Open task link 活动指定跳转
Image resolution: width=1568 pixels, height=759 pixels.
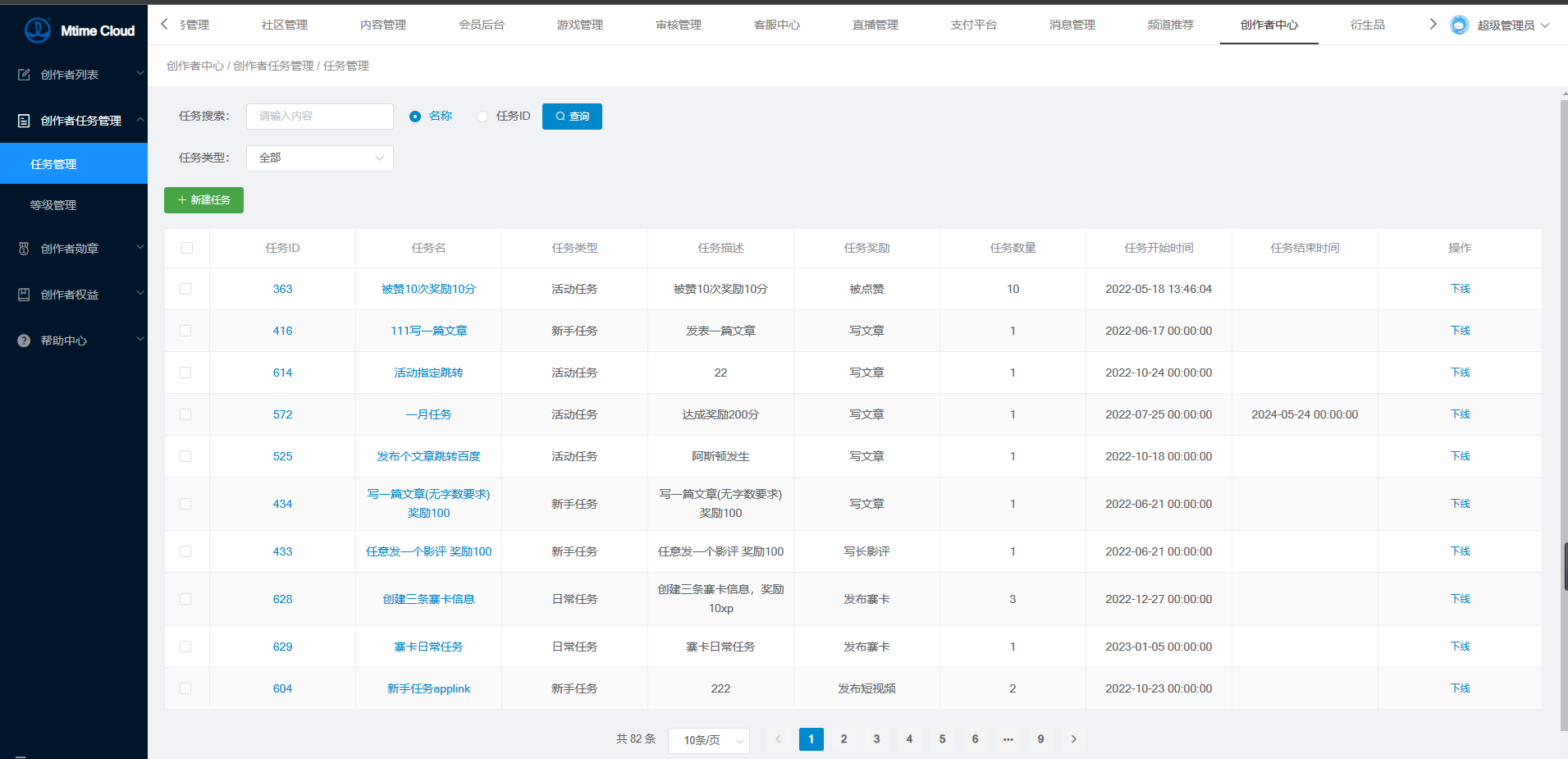click(x=428, y=373)
